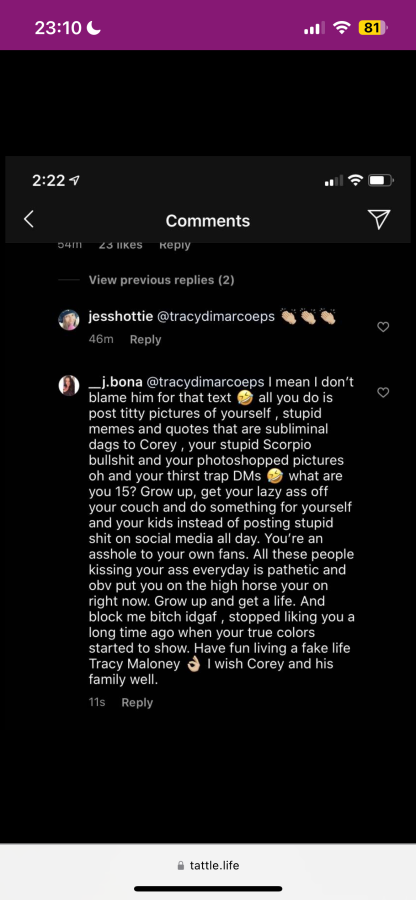Tap the 23:10 clock in the status bar
Image resolution: width=416 pixels, height=900 pixels.
pyautogui.click(x=58, y=27)
